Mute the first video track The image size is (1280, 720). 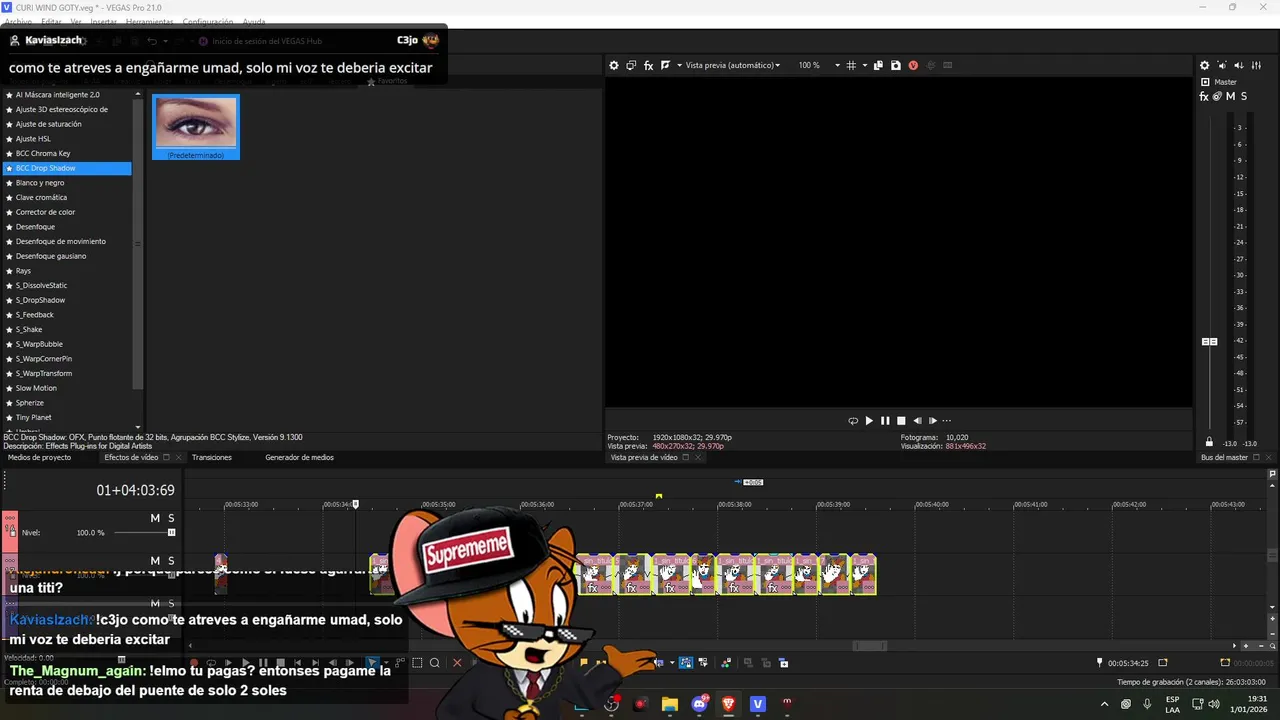click(155, 518)
